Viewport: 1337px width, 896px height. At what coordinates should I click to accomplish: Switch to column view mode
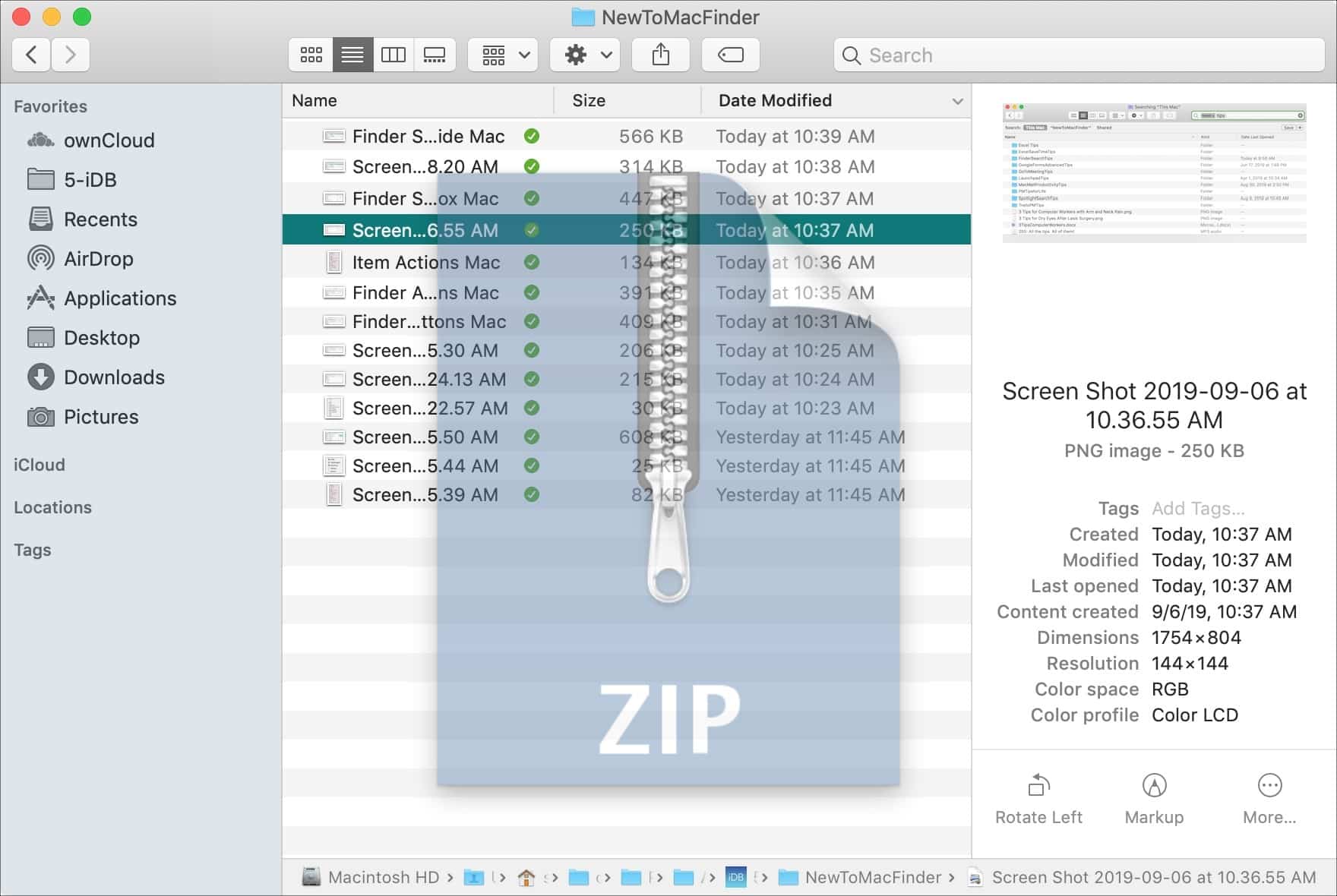[x=394, y=54]
